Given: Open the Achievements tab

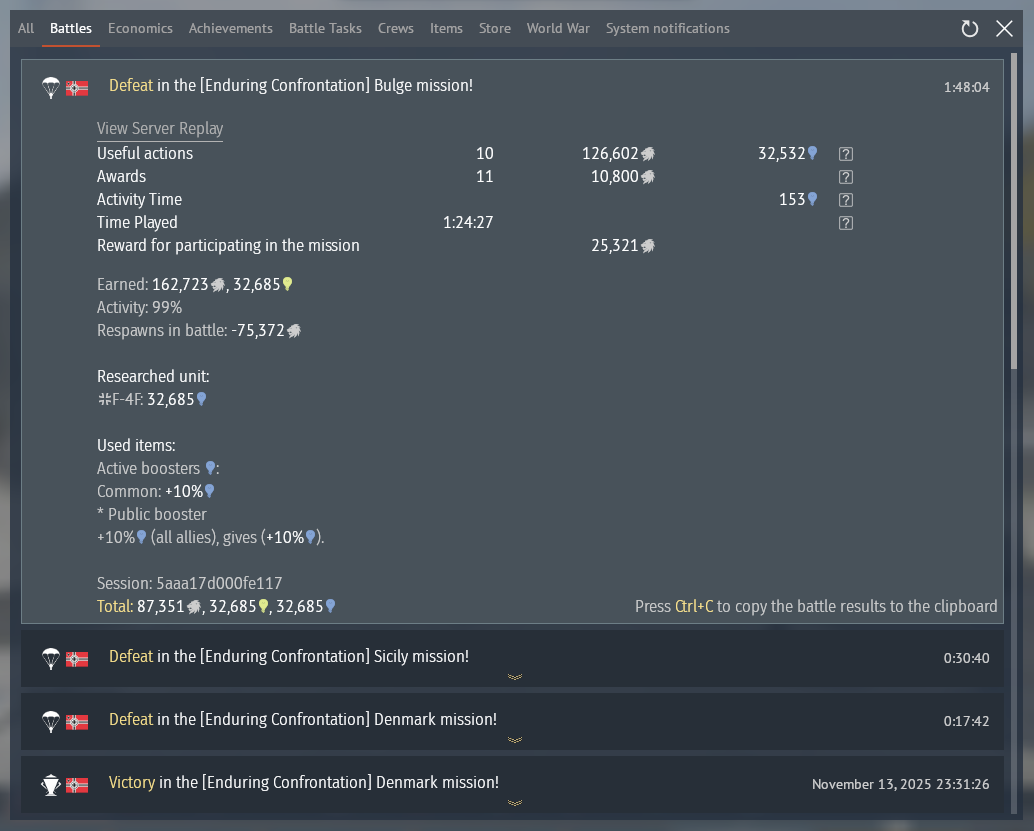Looking at the screenshot, I should pos(230,28).
